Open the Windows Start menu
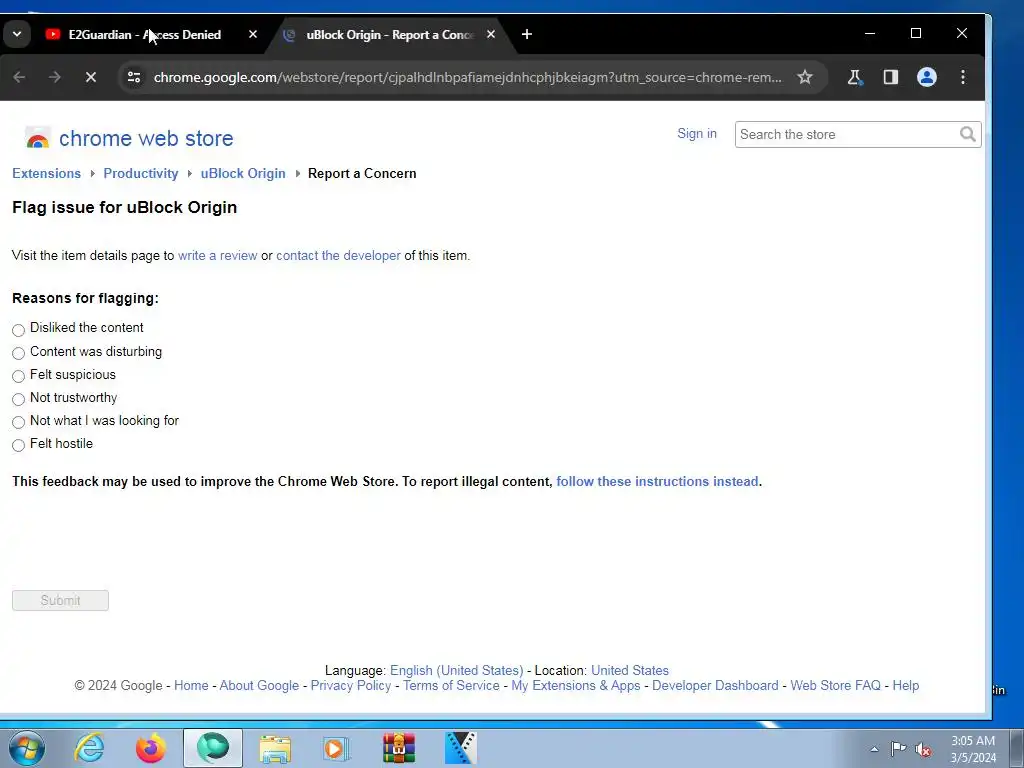Screen dimensions: 1024x768 [27, 748]
